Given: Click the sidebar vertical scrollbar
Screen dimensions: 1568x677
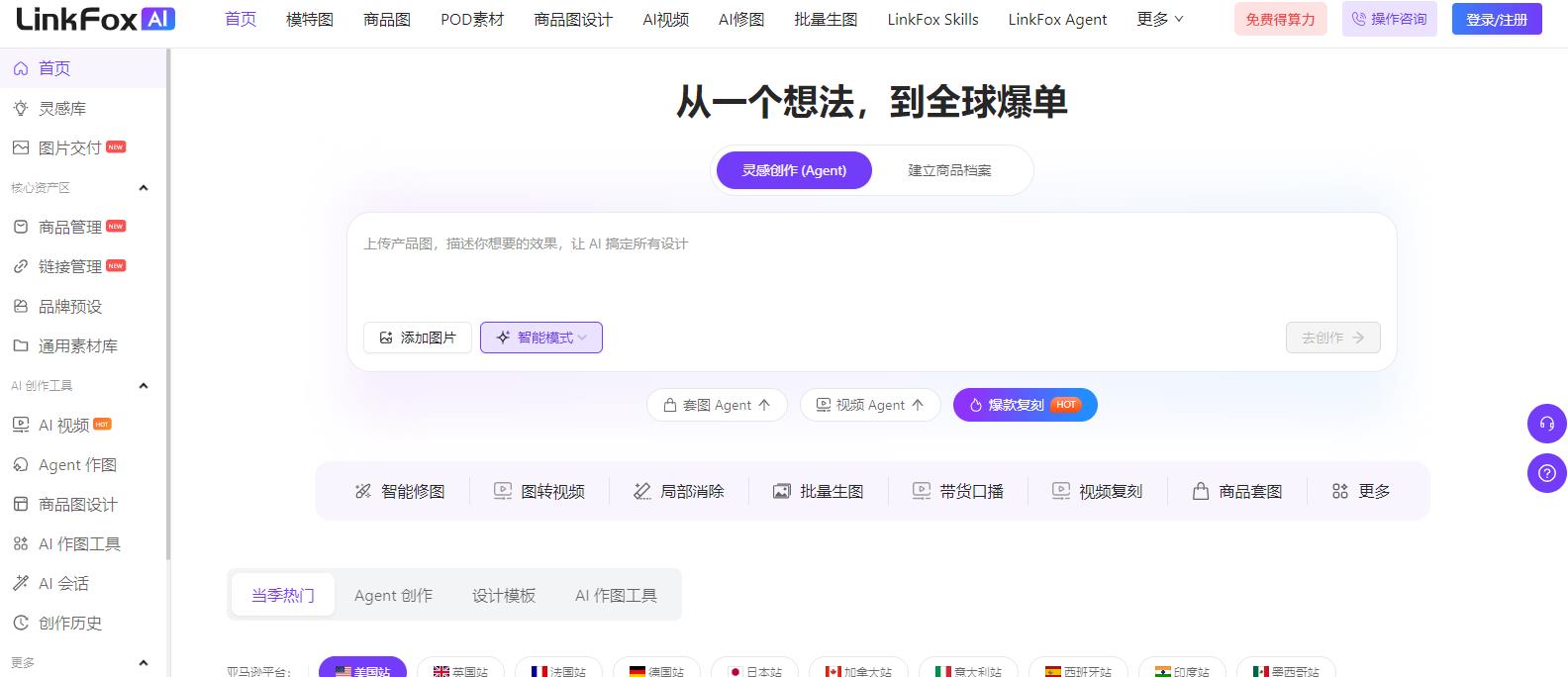Looking at the screenshot, I should 168,307.
